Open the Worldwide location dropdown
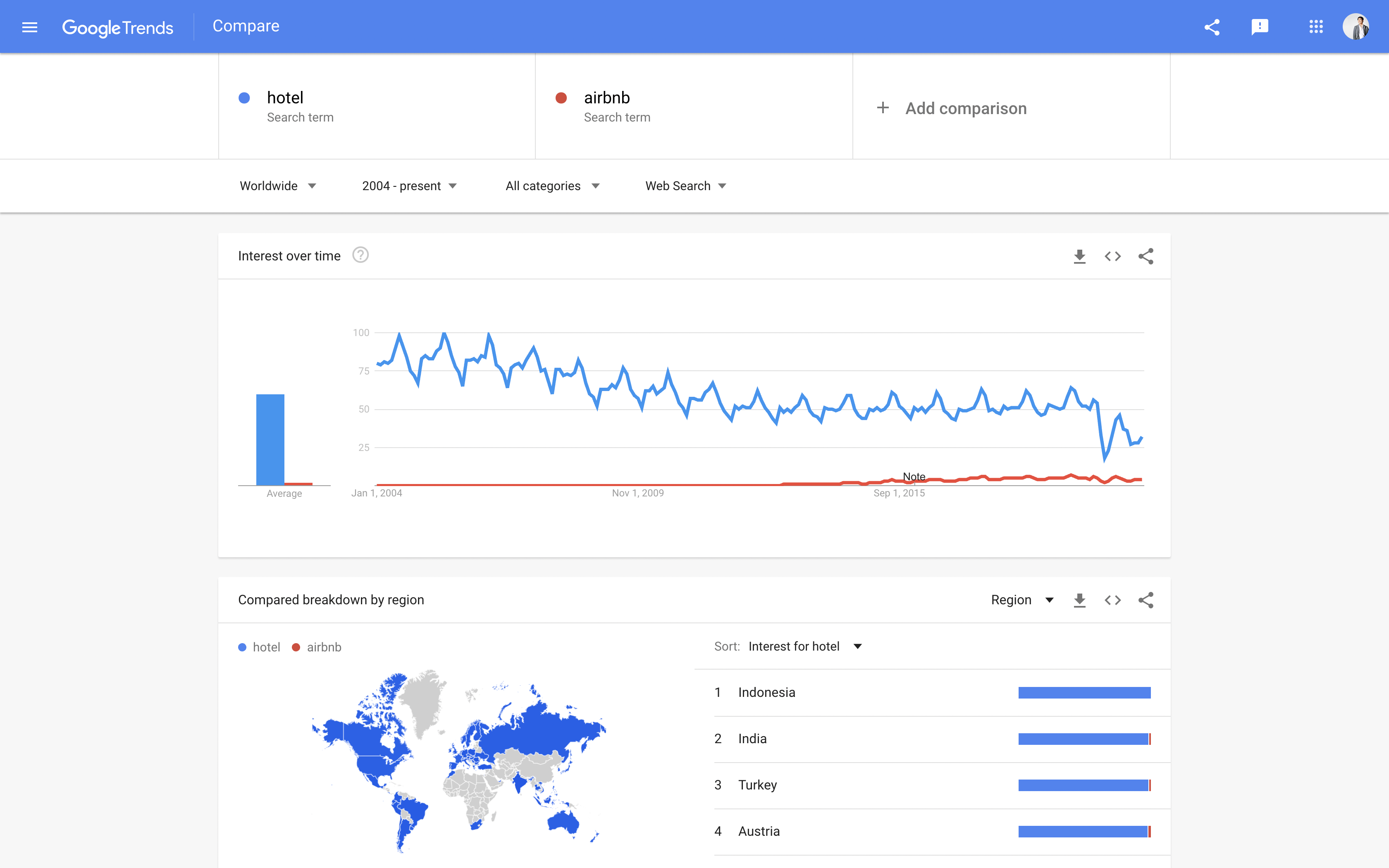The height and width of the screenshot is (868, 1389). click(x=278, y=186)
